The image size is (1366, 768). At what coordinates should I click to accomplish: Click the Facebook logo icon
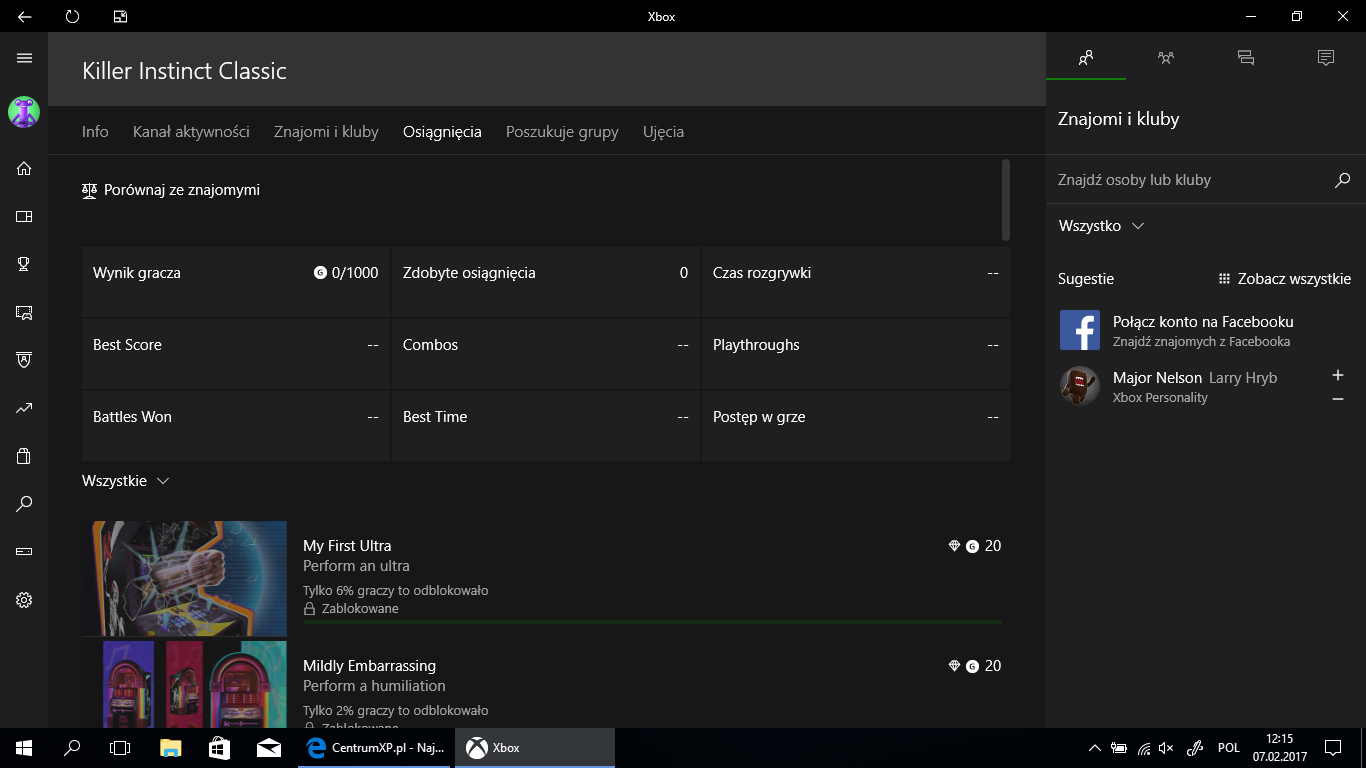coord(1080,330)
